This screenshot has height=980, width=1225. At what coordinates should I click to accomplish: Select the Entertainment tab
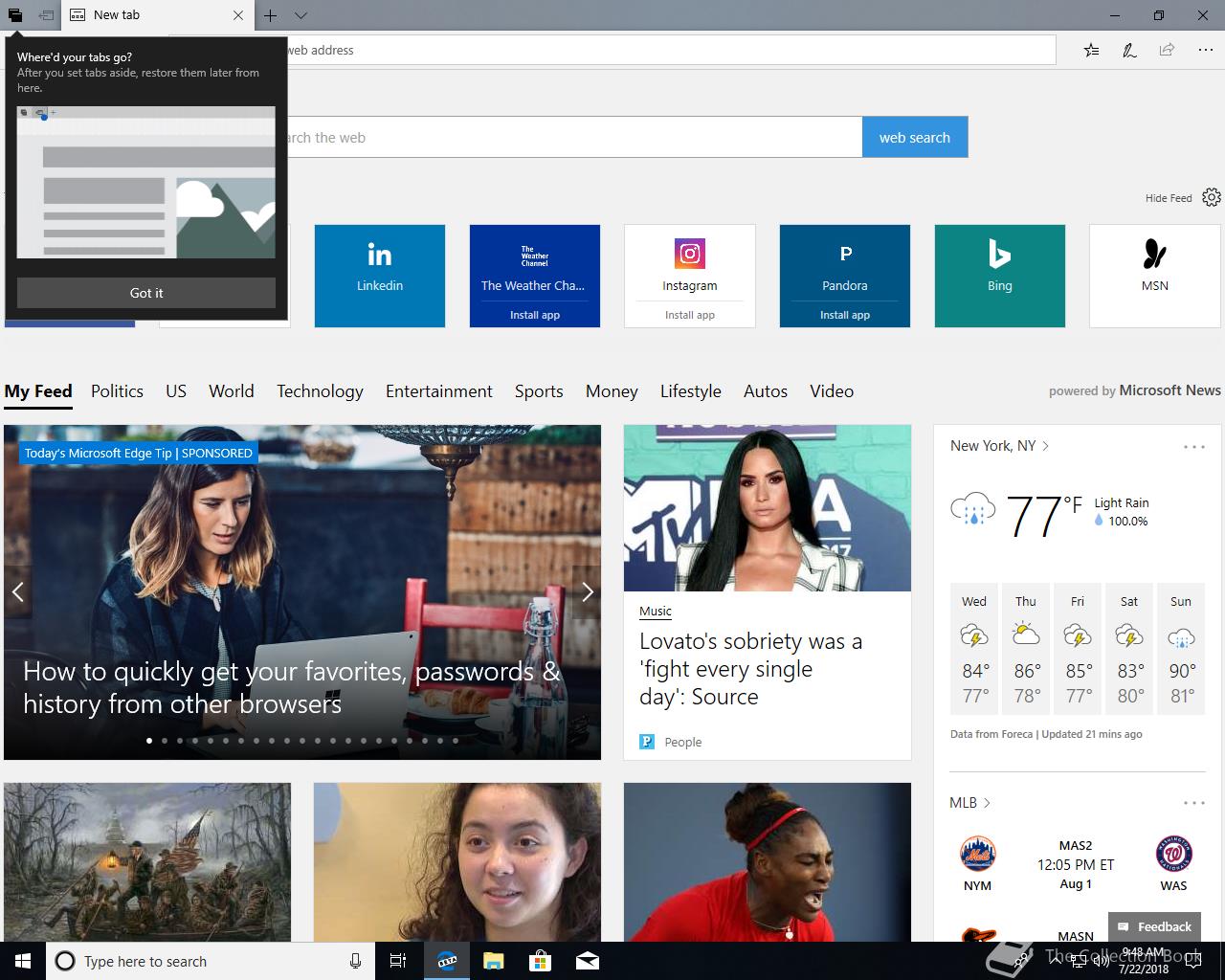pyautogui.click(x=439, y=391)
